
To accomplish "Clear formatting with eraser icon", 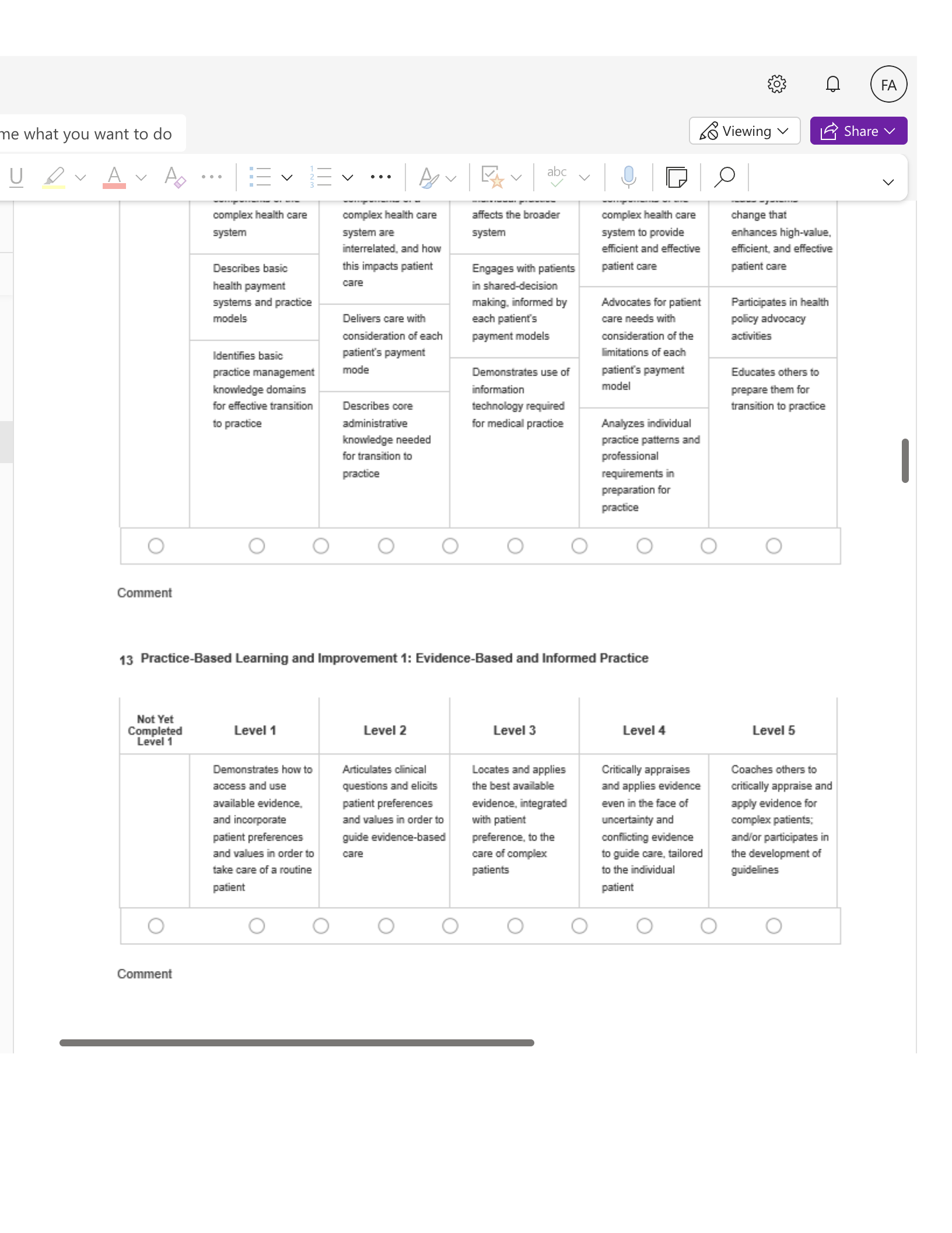I will coord(174,177).
